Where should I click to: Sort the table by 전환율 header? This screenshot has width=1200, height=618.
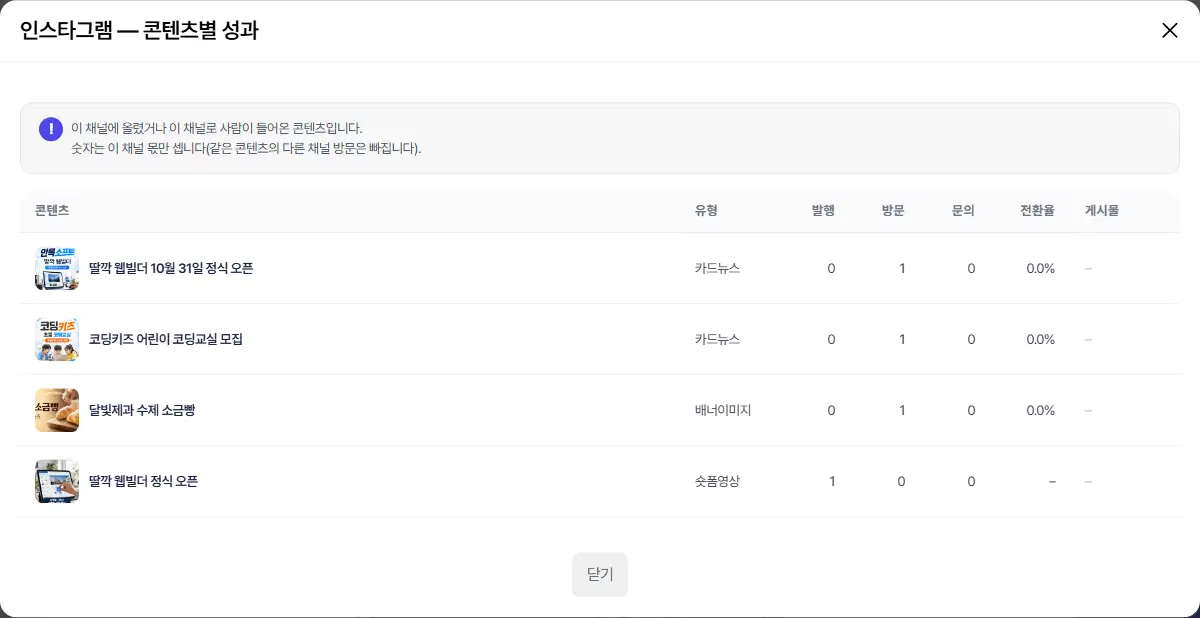tap(1037, 211)
